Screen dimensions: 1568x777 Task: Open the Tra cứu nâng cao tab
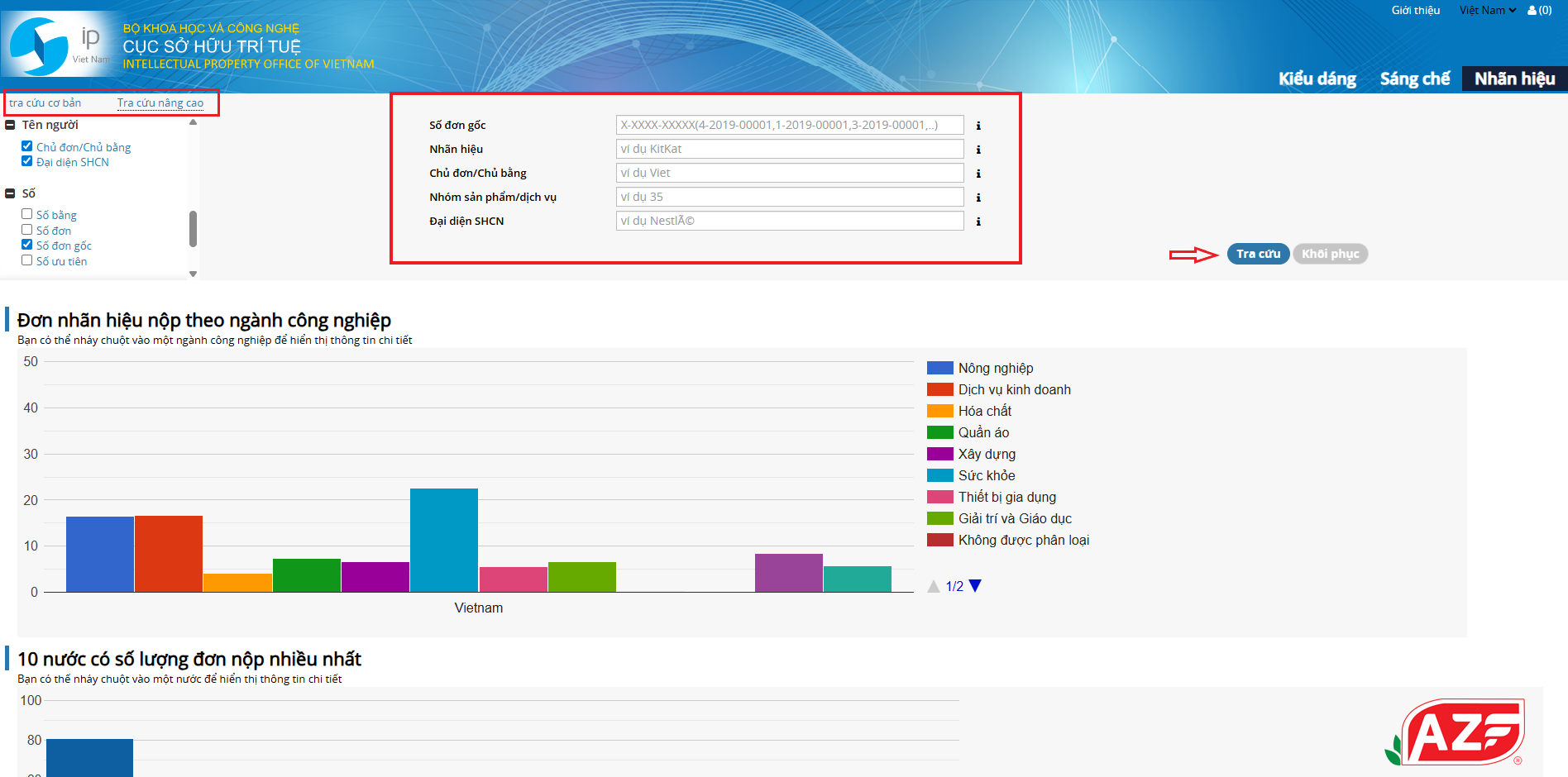coord(160,103)
